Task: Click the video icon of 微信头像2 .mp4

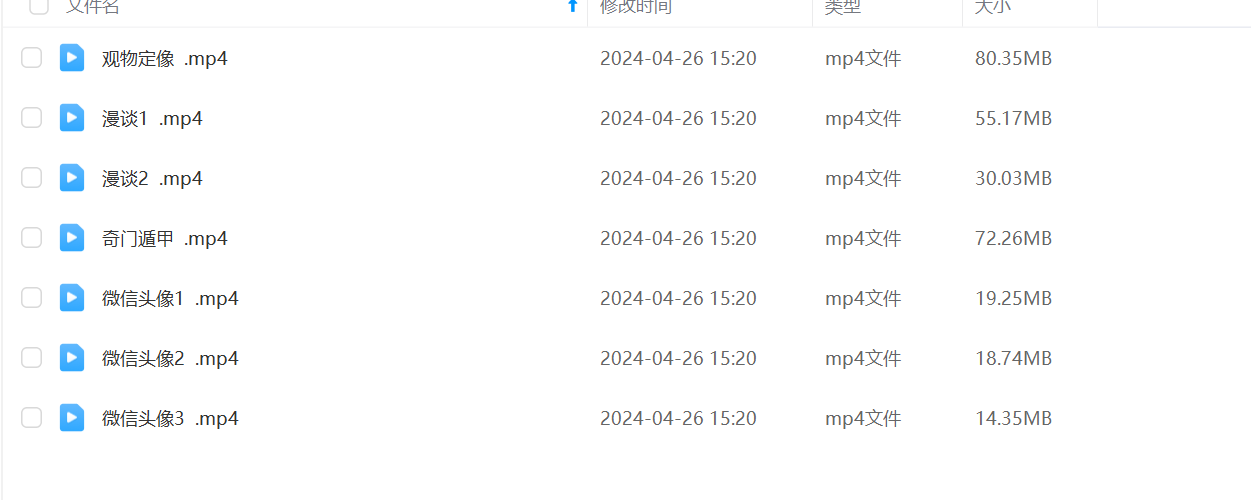Action: [x=72, y=358]
